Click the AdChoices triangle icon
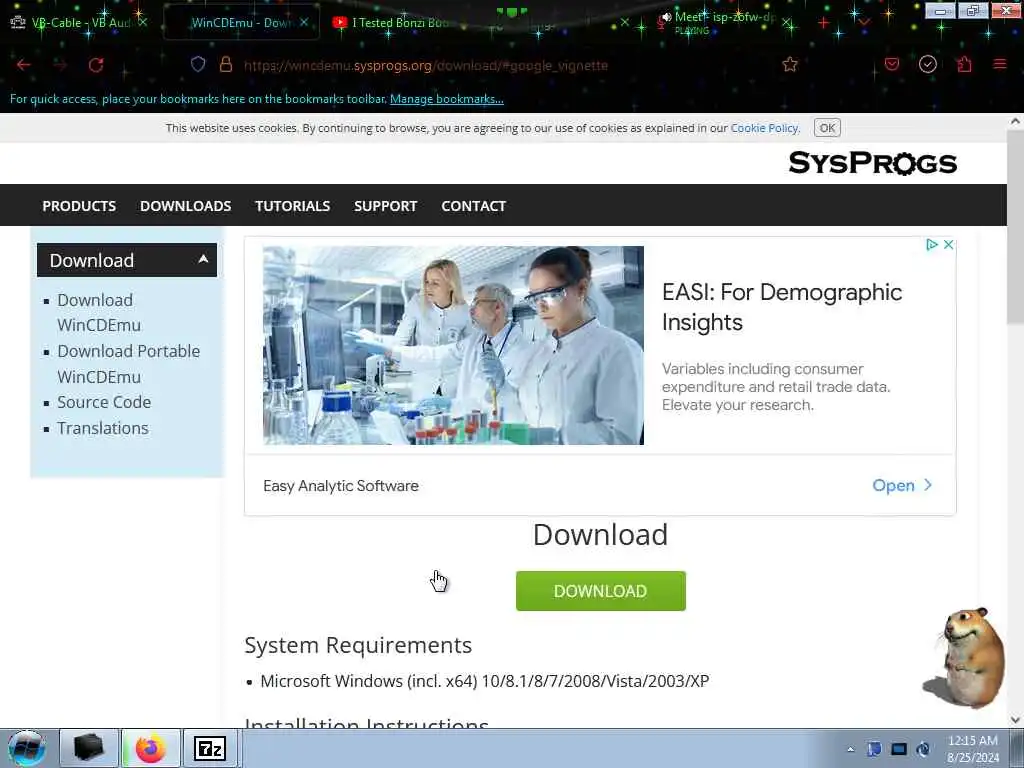This screenshot has width=1024, height=768. (932, 244)
